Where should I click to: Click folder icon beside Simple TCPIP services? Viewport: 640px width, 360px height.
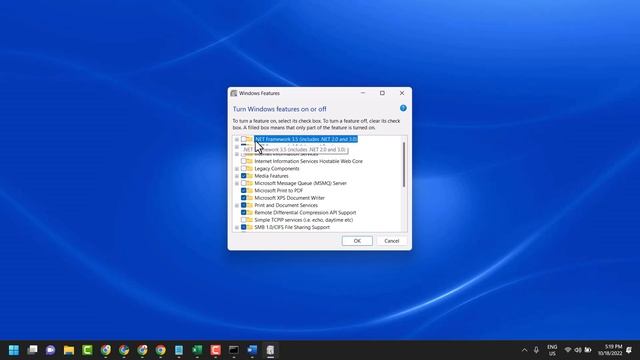pos(250,220)
